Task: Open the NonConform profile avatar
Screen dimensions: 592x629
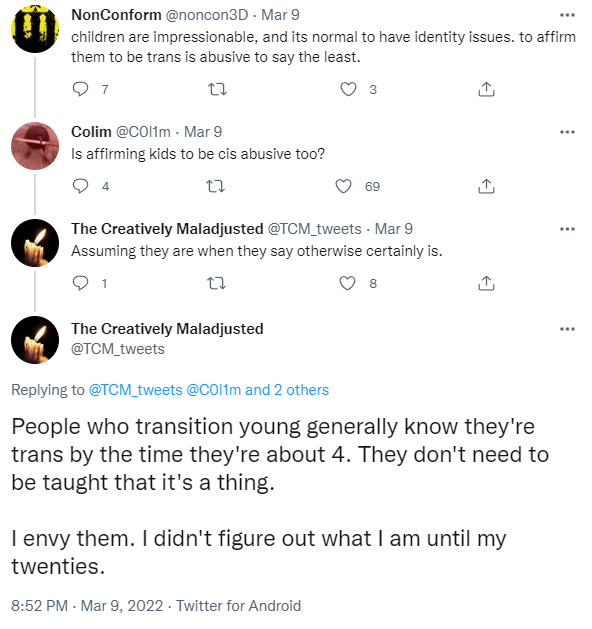Action: (x=35, y=29)
